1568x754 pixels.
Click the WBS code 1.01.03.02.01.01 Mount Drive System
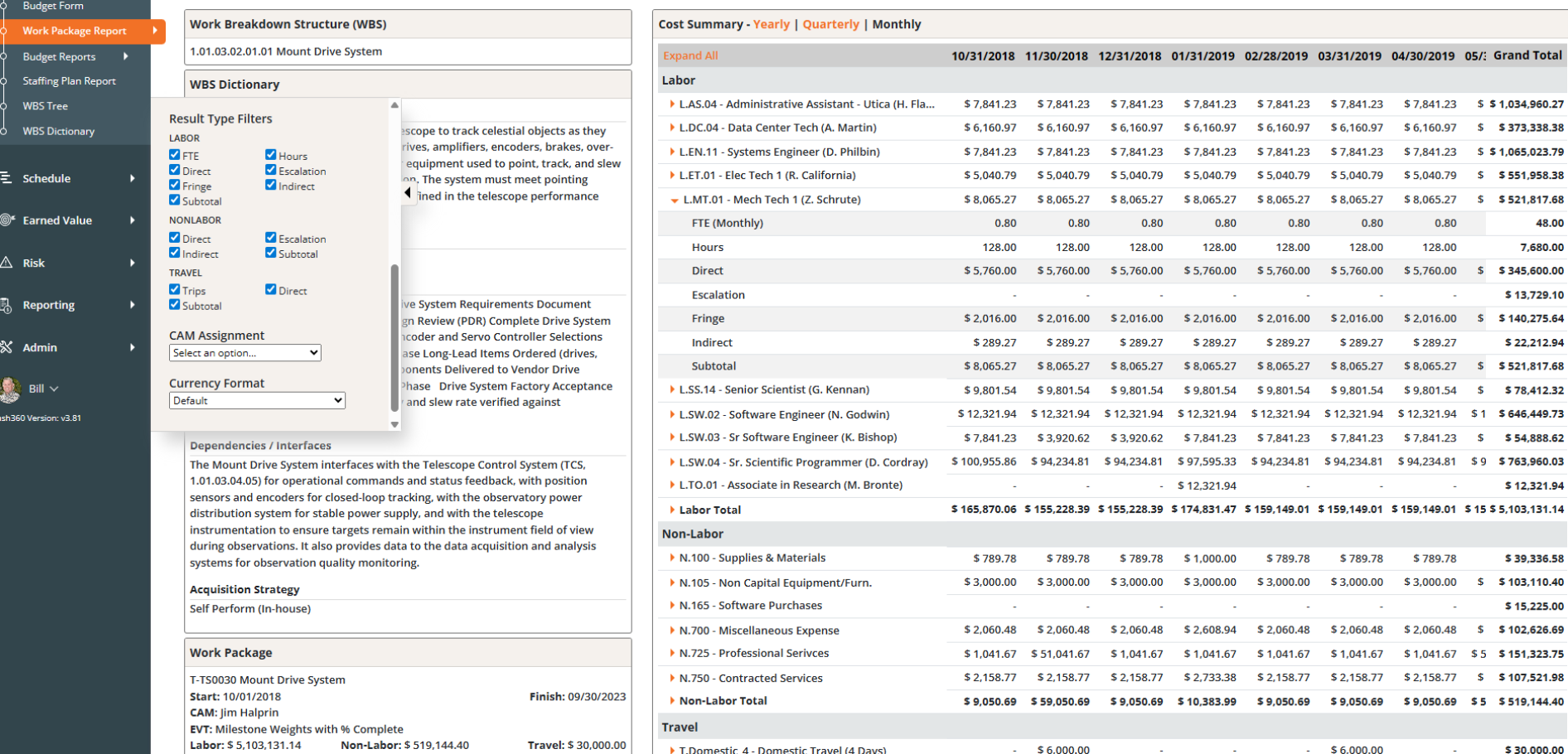click(286, 51)
